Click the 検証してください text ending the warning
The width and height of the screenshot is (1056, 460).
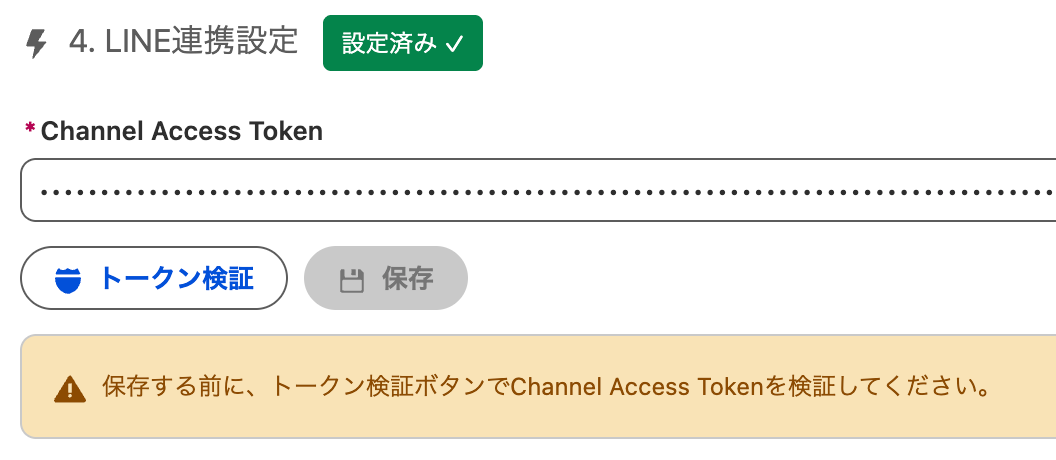(x=880, y=387)
